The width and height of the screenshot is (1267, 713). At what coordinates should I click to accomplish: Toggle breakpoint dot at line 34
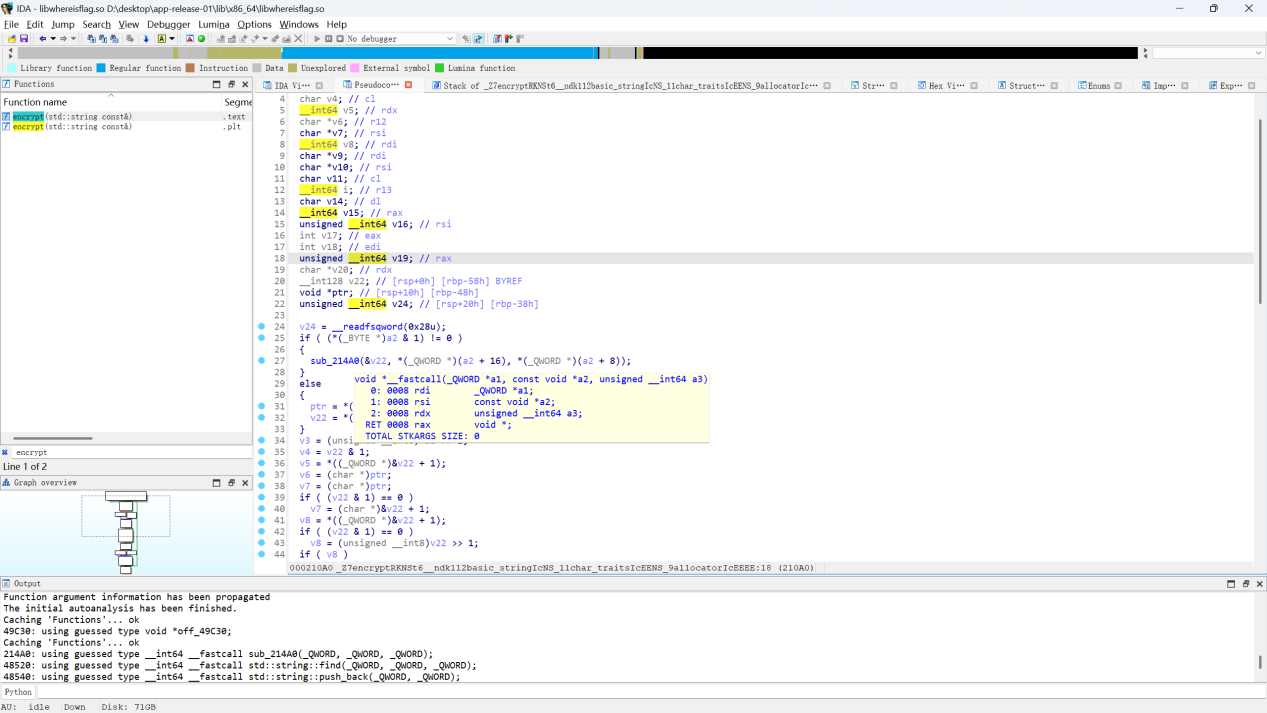click(x=262, y=440)
